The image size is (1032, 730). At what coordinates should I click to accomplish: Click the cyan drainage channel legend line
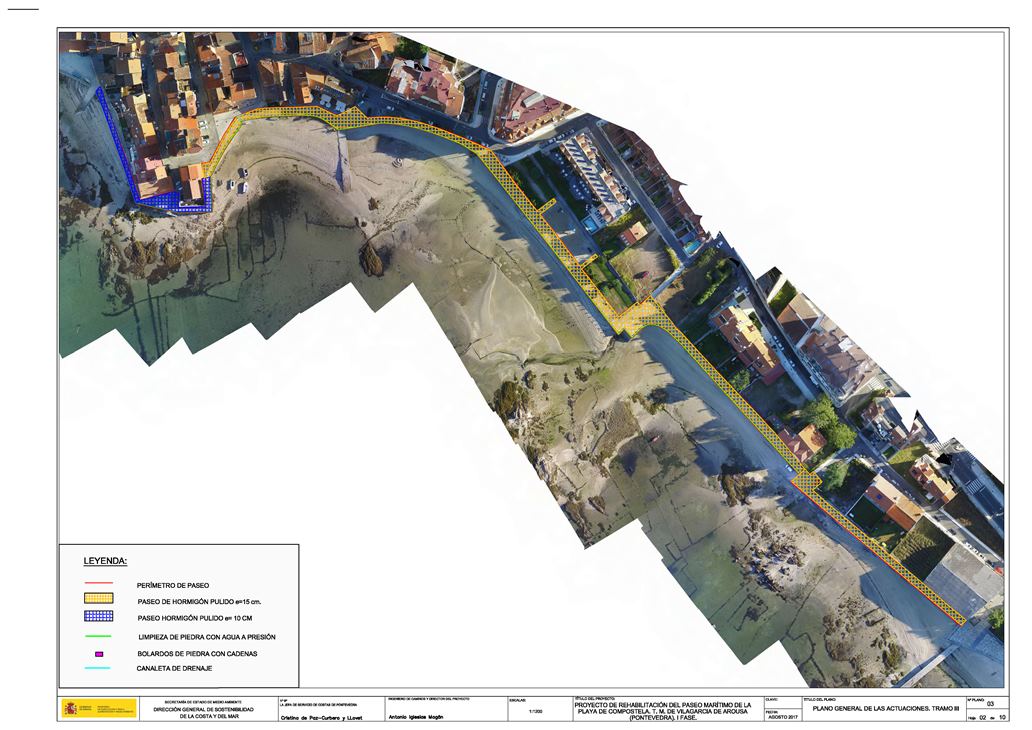(98, 668)
